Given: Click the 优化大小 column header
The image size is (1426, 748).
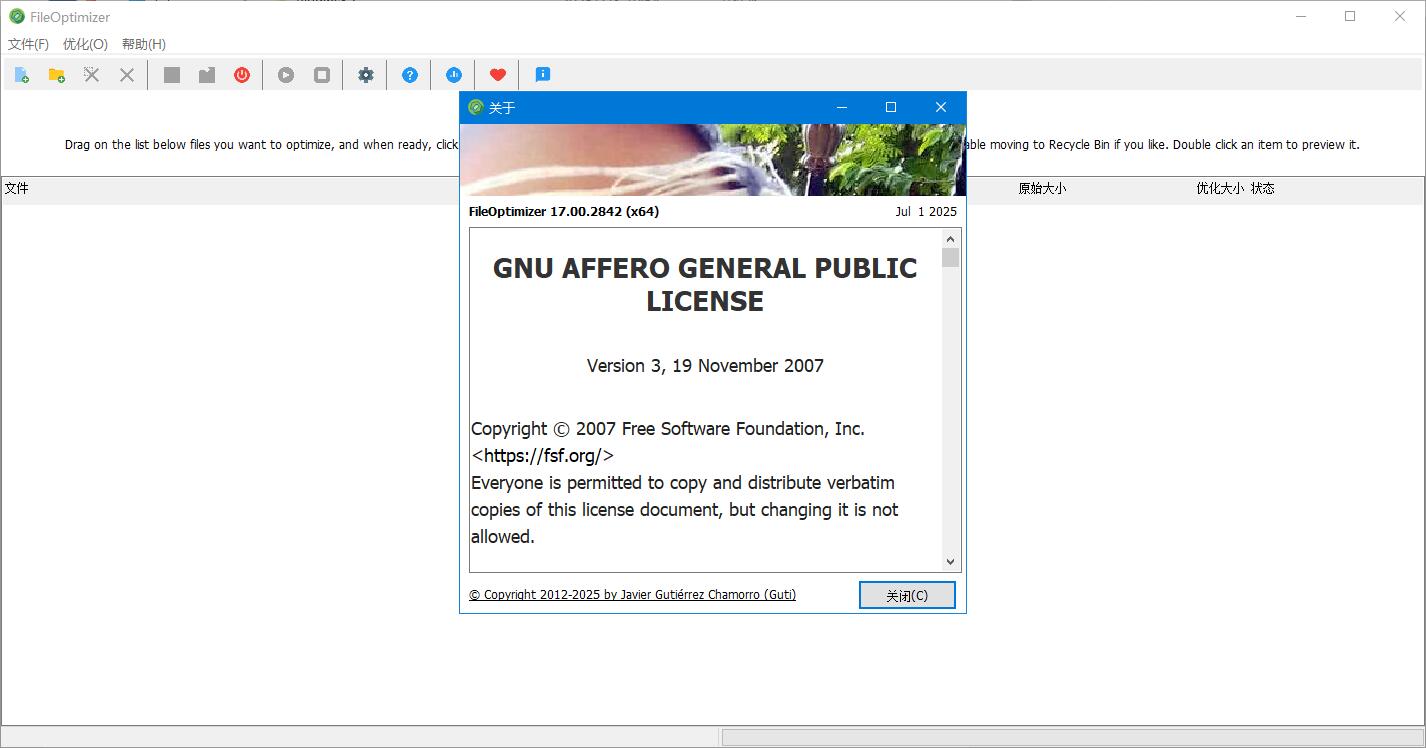Looking at the screenshot, I should 1220,188.
